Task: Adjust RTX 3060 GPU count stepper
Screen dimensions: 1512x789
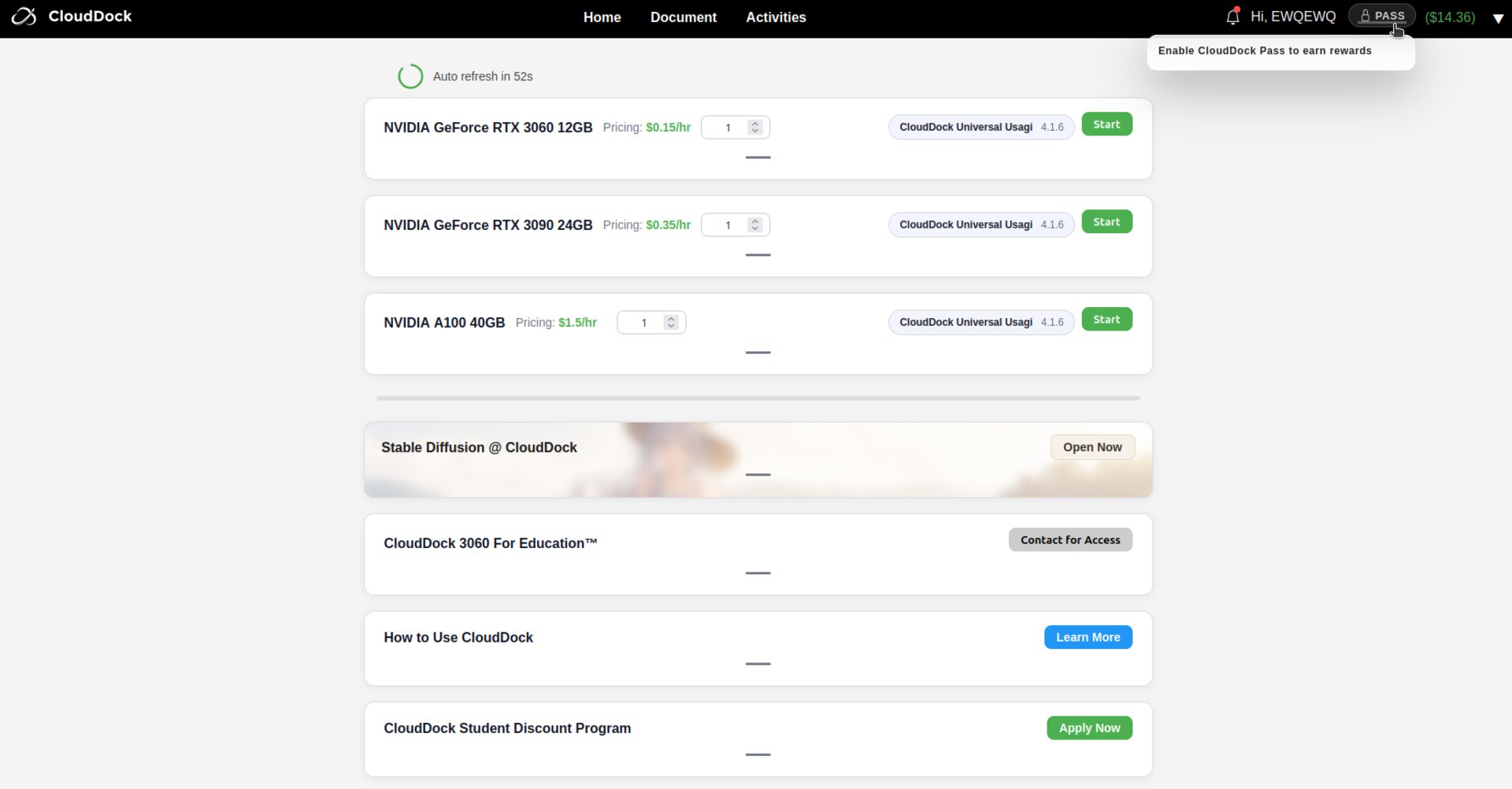Action: [754, 128]
